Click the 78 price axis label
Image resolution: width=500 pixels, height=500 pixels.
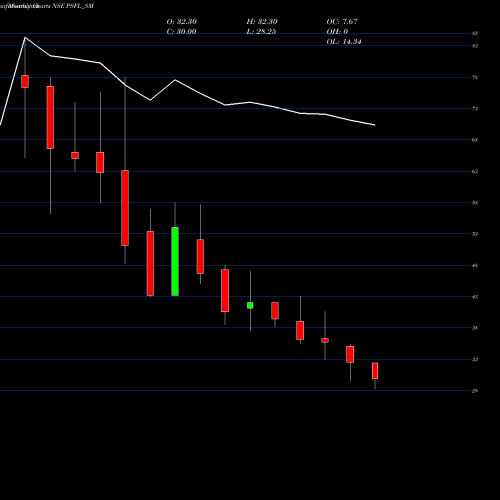pyautogui.click(x=475, y=77)
